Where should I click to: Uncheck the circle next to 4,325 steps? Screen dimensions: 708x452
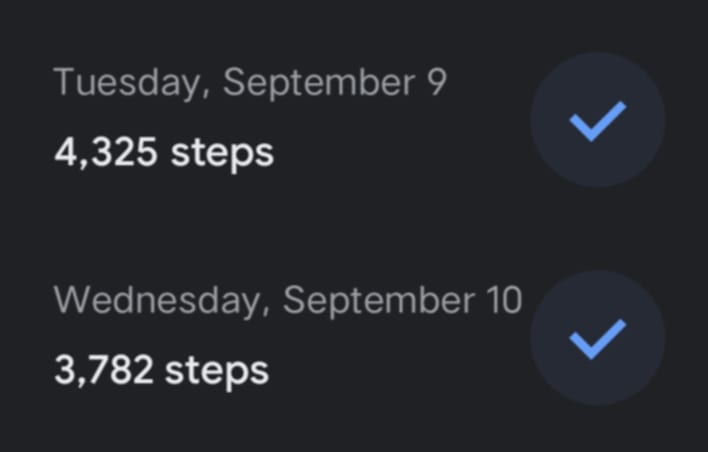(x=597, y=120)
